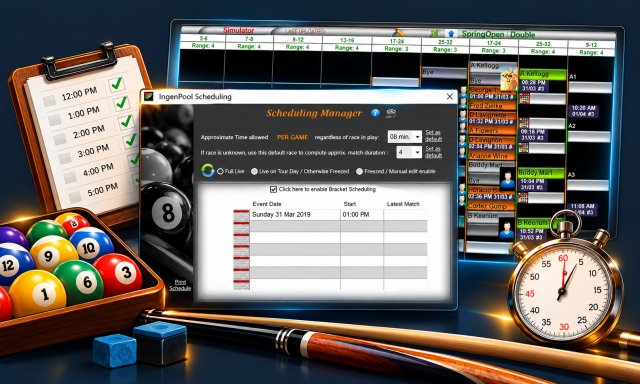Open Buddy Mart's blue avatar picture
The image size is (640, 384).
tap(507, 178)
